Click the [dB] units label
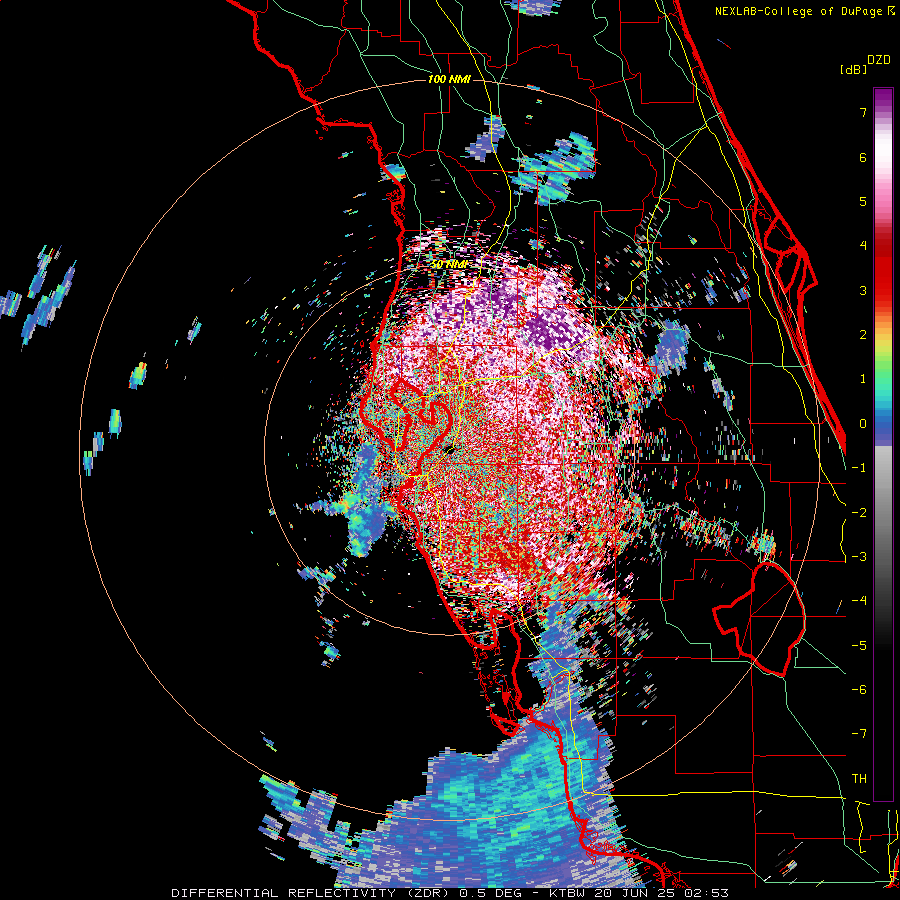This screenshot has width=900, height=900. coord(853,69)
